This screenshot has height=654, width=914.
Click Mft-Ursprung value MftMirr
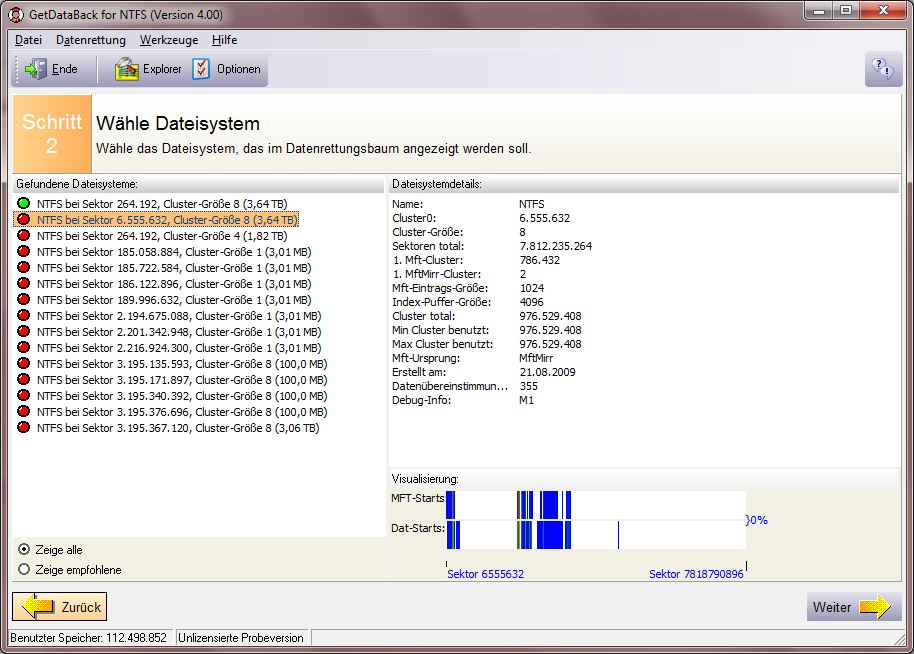(x=536, y=358)
